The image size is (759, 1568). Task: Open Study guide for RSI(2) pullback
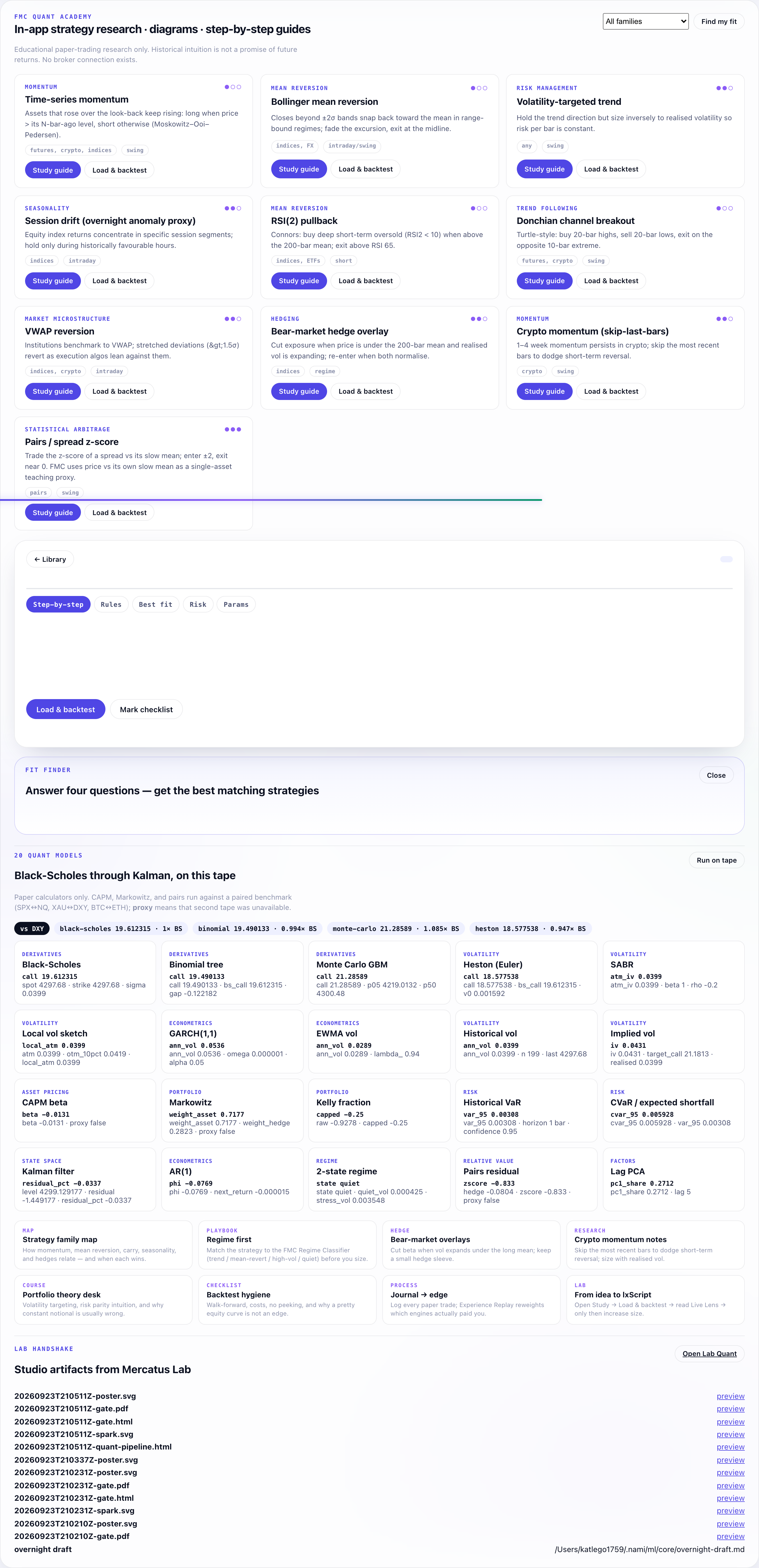tap(299, 281)
